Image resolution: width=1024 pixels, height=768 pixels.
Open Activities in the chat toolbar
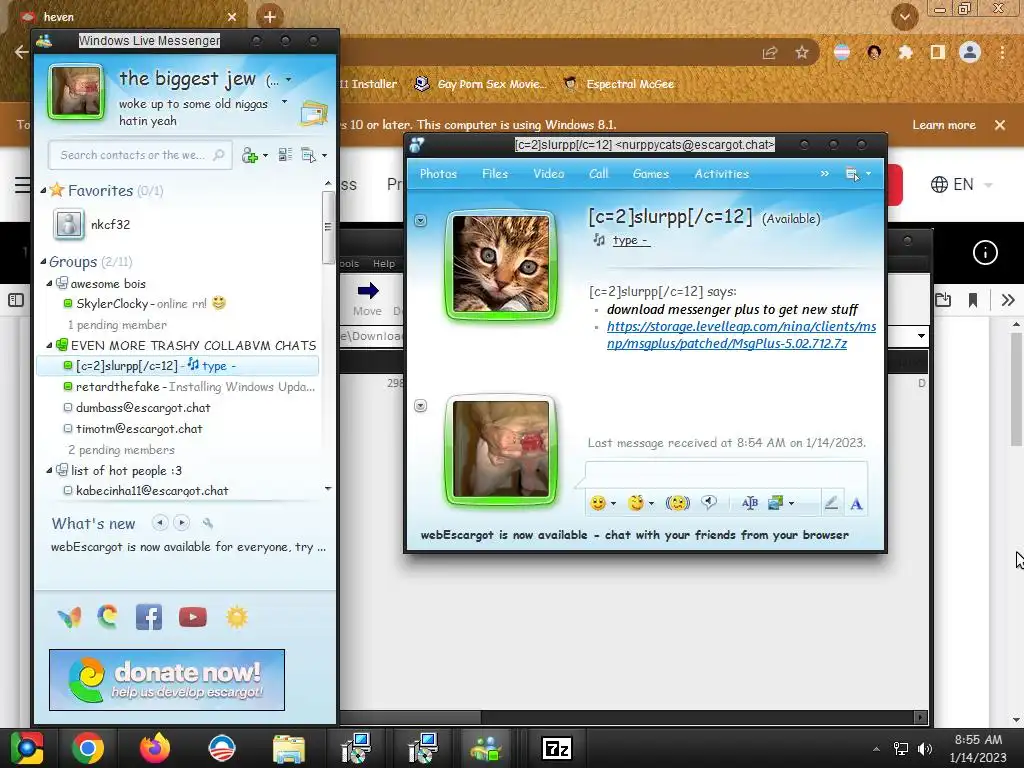coord(722,174)
